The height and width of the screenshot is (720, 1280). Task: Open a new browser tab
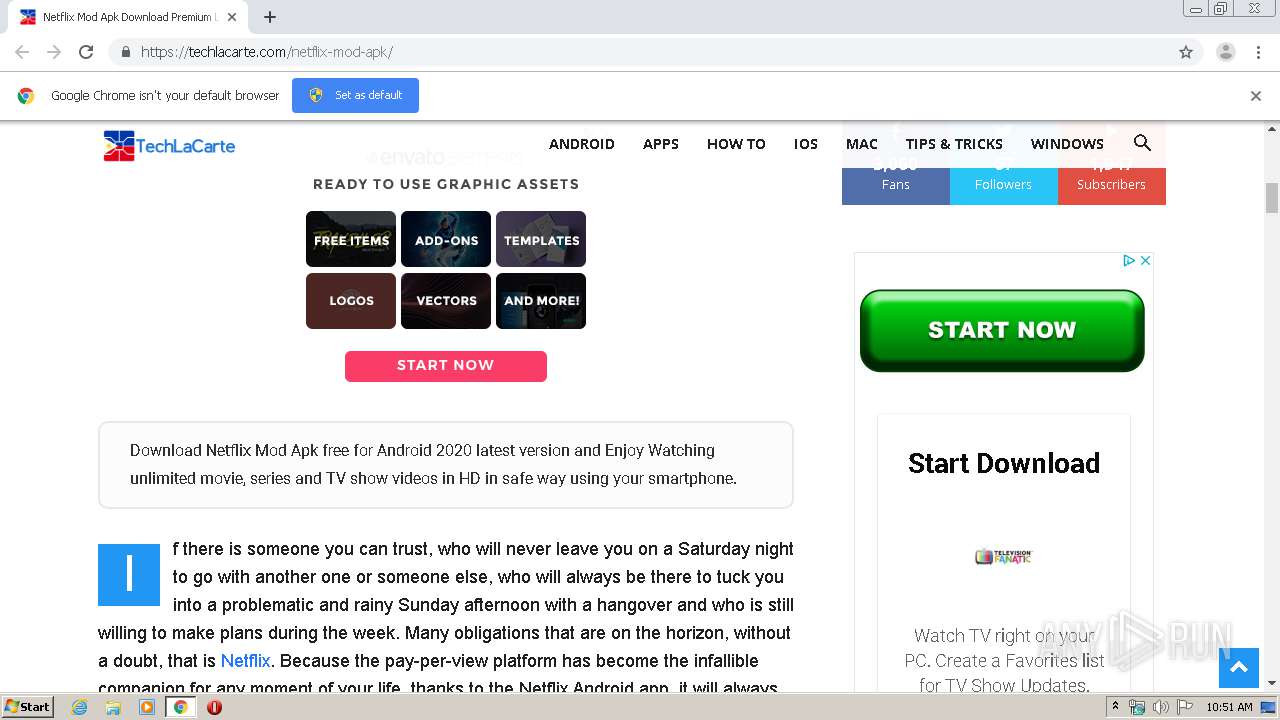tap(270, 17)
